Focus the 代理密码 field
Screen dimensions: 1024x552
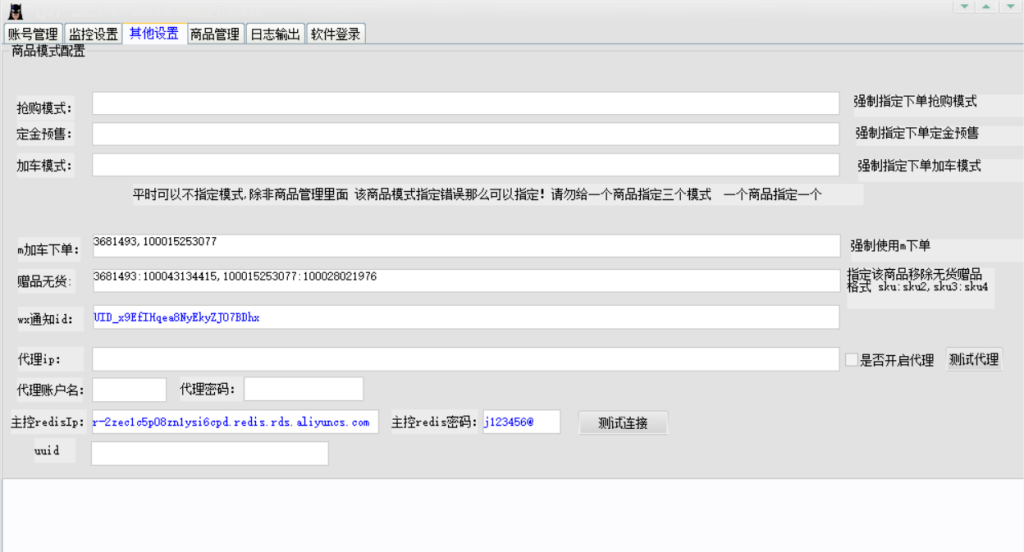point(303,389)
